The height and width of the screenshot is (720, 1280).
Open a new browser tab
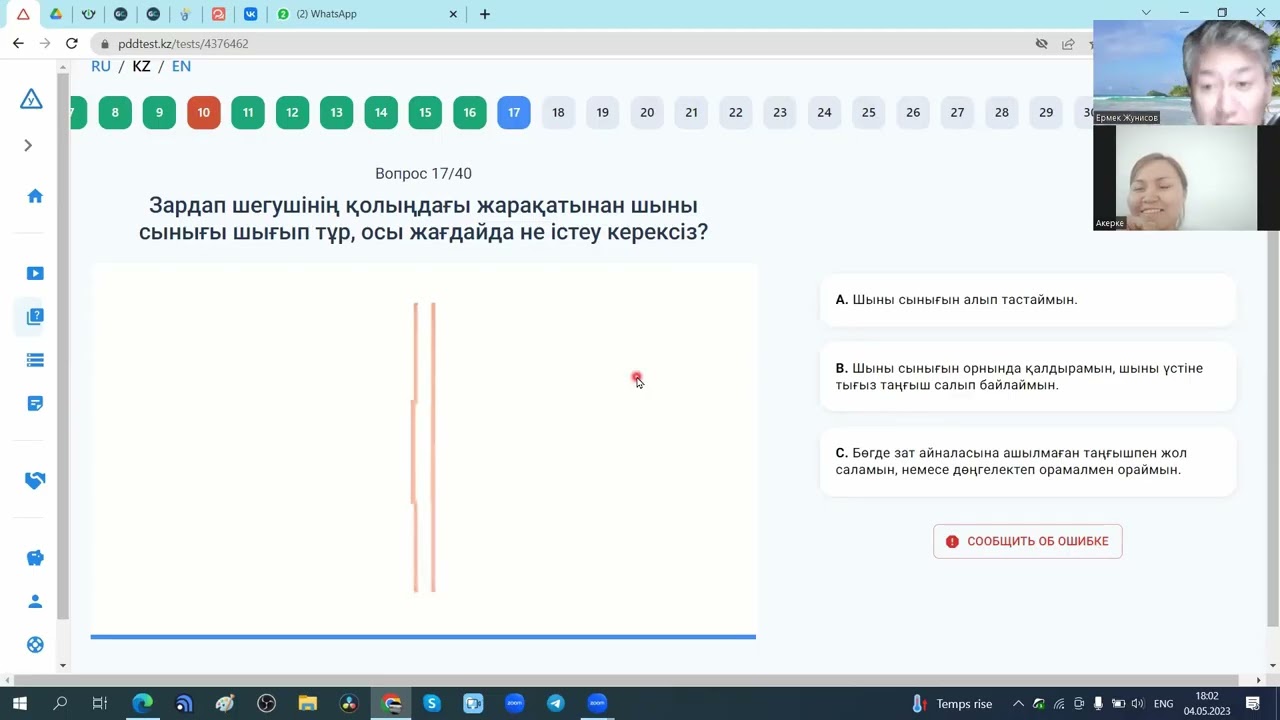click(485, 14)
